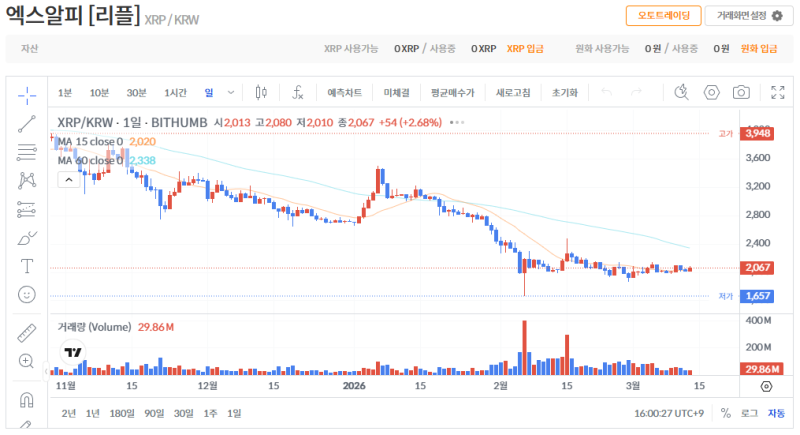Toggle 자동 auto scale
Viewport: 800px width, 435px height.
click(x=777, y=413)
